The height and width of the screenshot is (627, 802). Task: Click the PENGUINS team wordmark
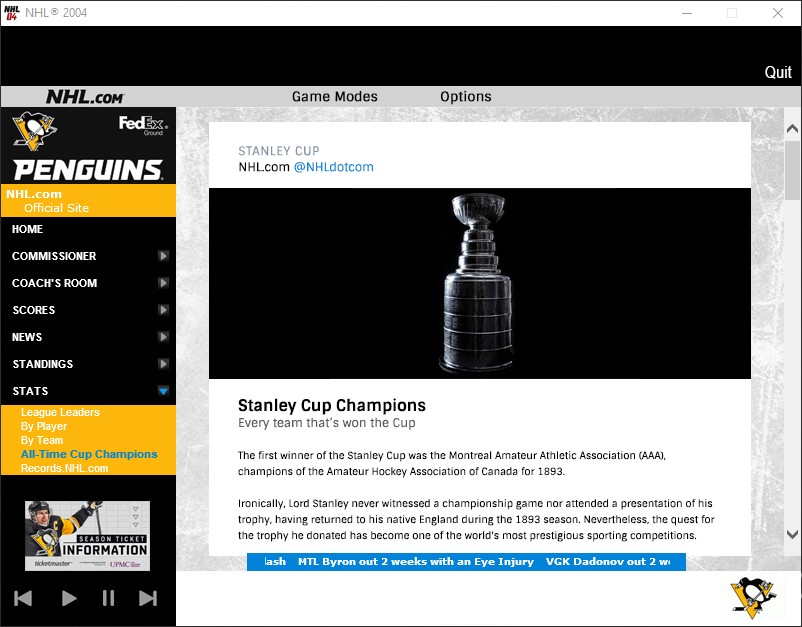(x=88, y=170)
